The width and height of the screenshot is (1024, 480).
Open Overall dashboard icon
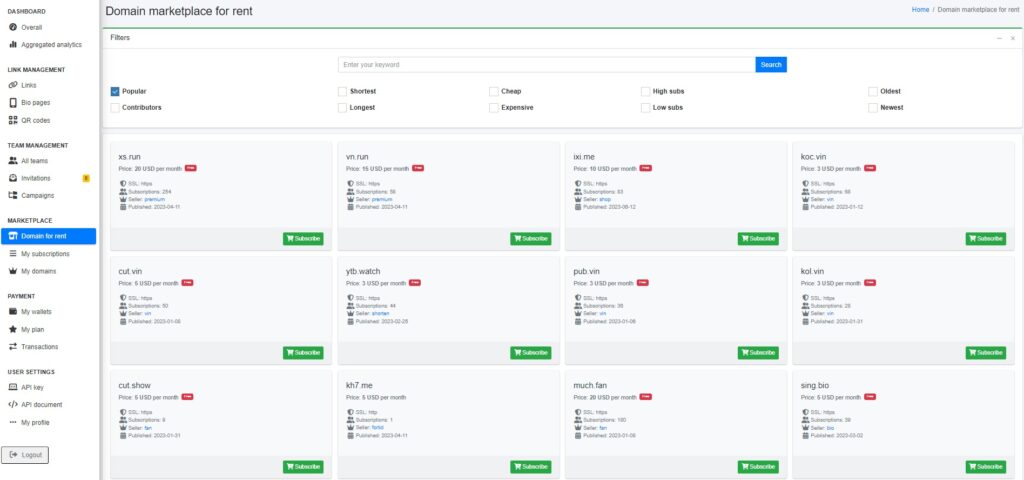[12, 27]
